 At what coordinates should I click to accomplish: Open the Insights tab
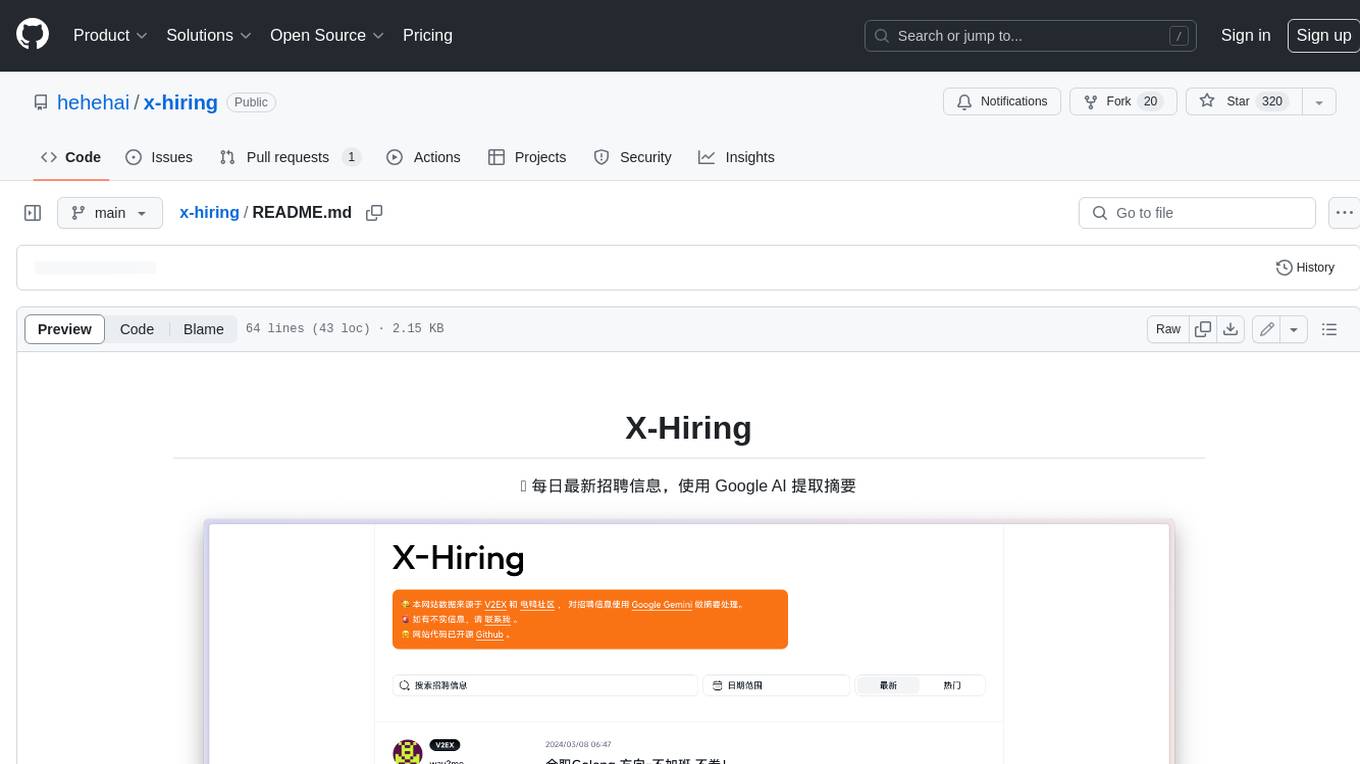[x=736, y=157]
